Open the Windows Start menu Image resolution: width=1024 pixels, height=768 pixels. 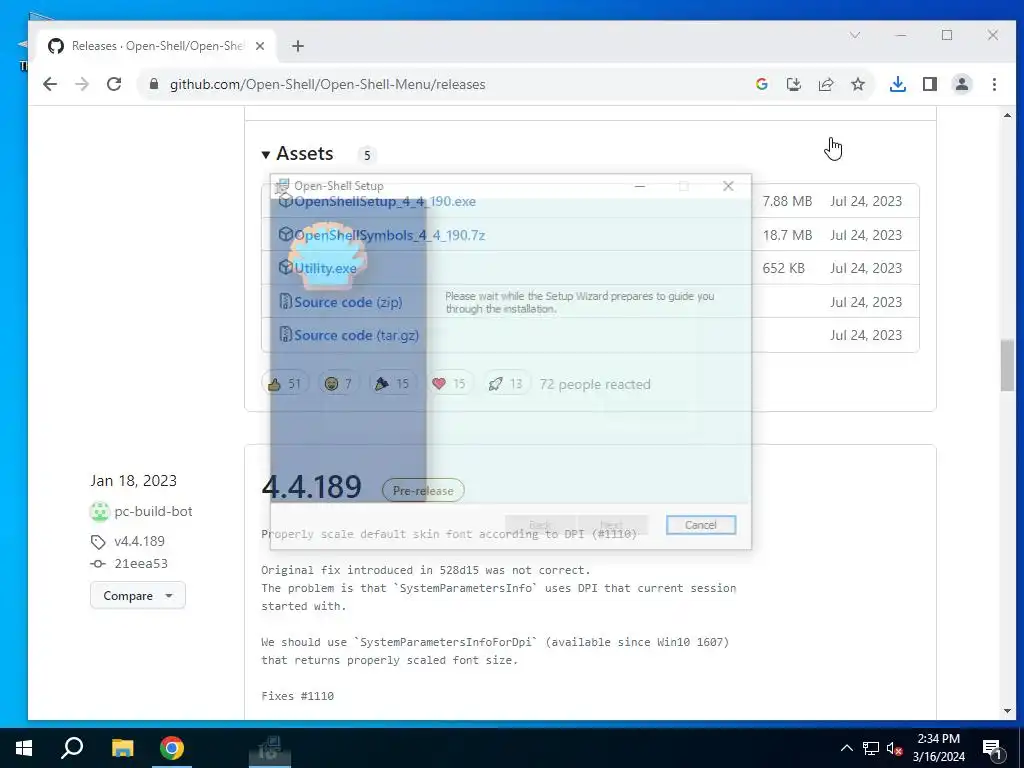24,748
